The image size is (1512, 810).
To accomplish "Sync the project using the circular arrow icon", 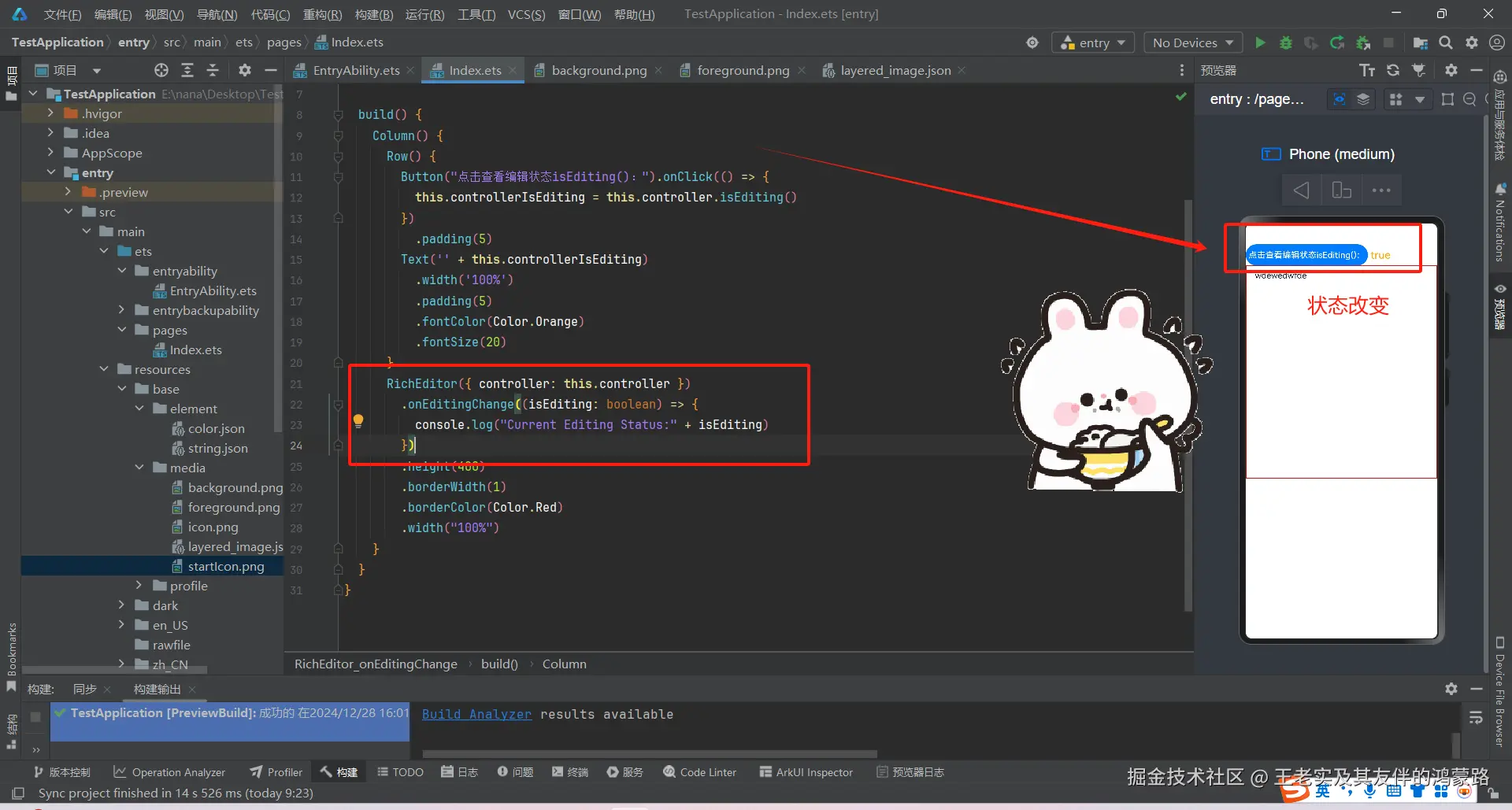I will pos(1337,43).
